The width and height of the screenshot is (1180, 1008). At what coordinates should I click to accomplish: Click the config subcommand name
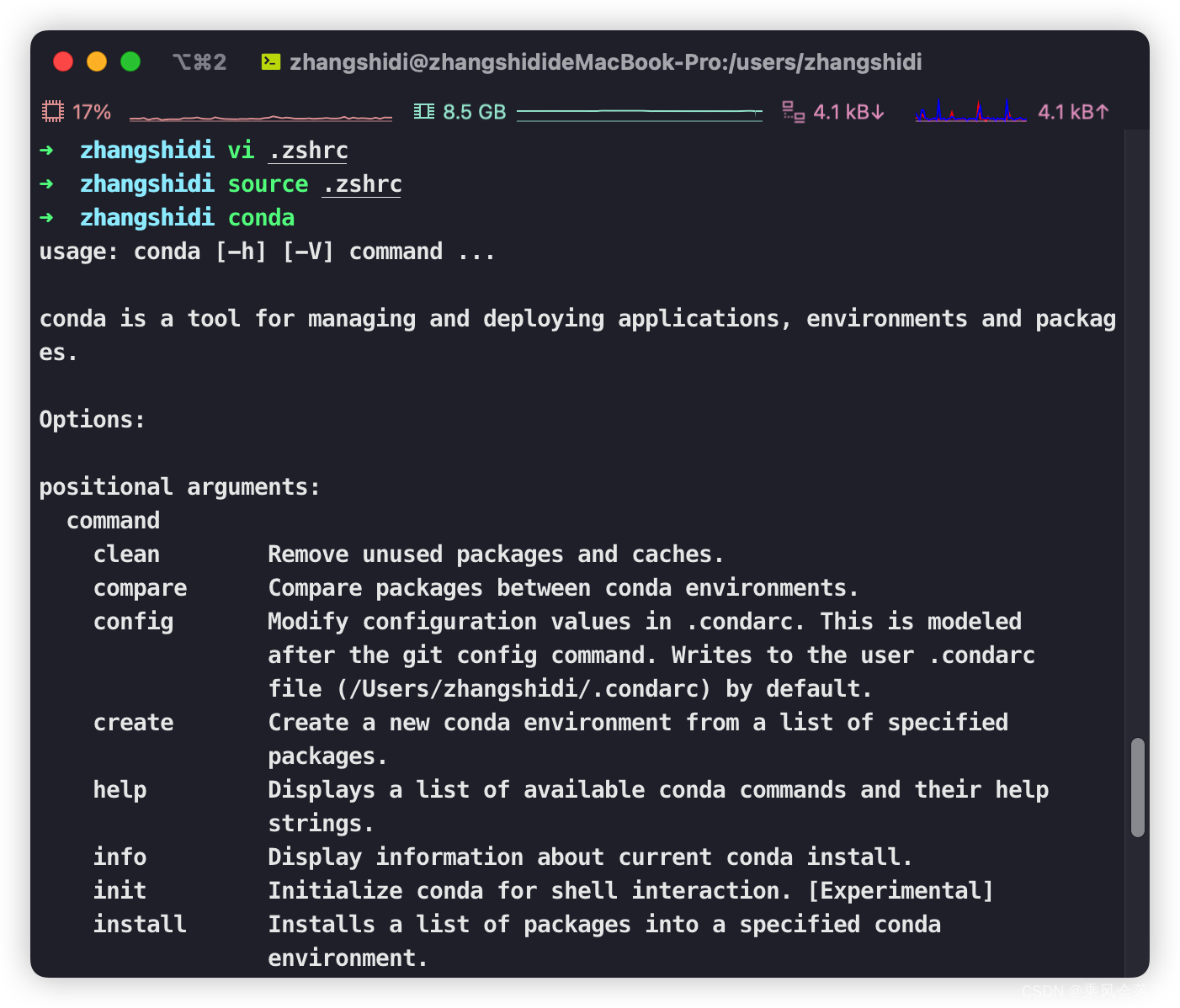[x=133, y=622]
